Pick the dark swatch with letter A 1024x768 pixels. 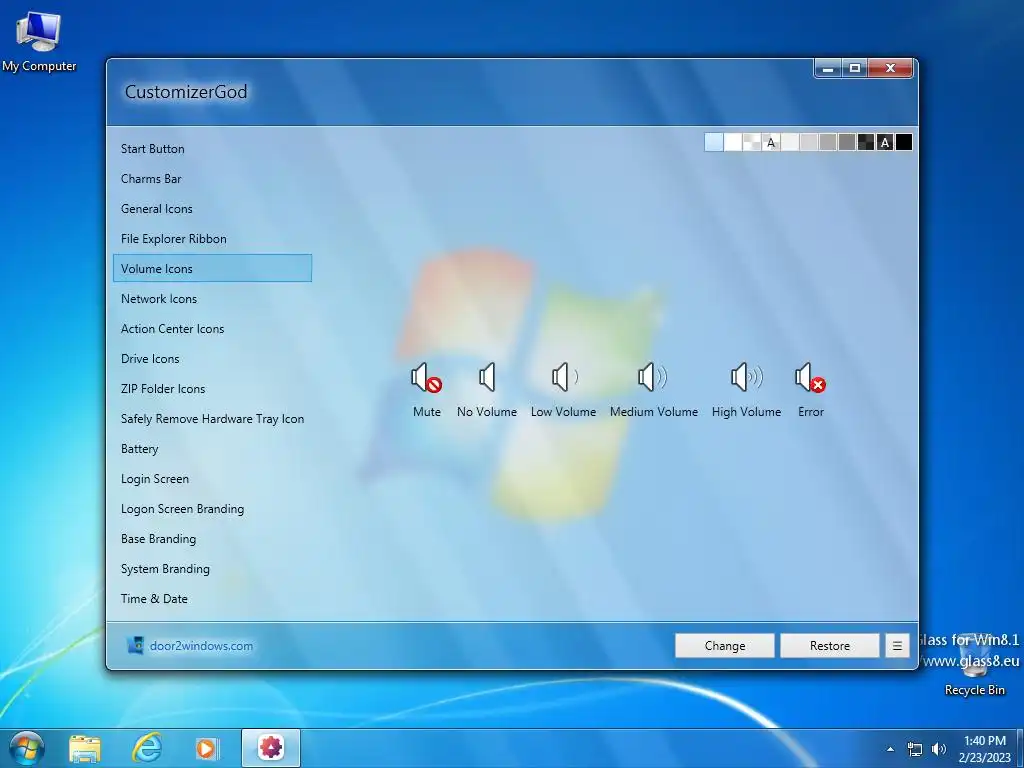click(885, 142)
